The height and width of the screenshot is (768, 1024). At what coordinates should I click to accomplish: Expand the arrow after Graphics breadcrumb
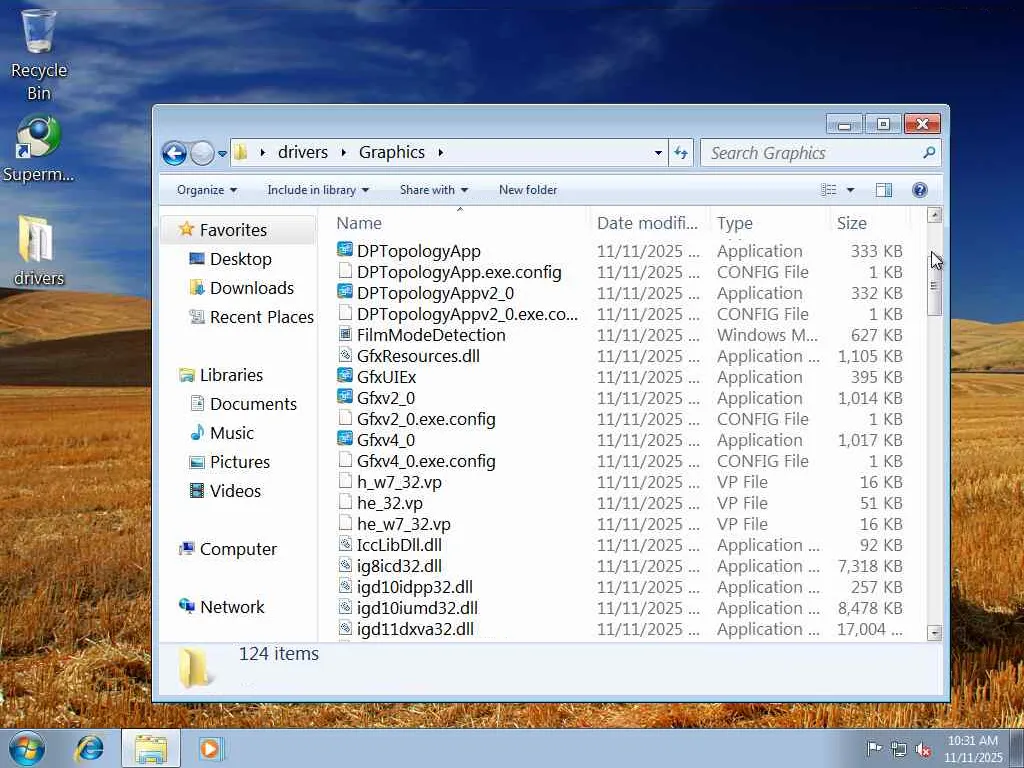(x=441, y=153)
